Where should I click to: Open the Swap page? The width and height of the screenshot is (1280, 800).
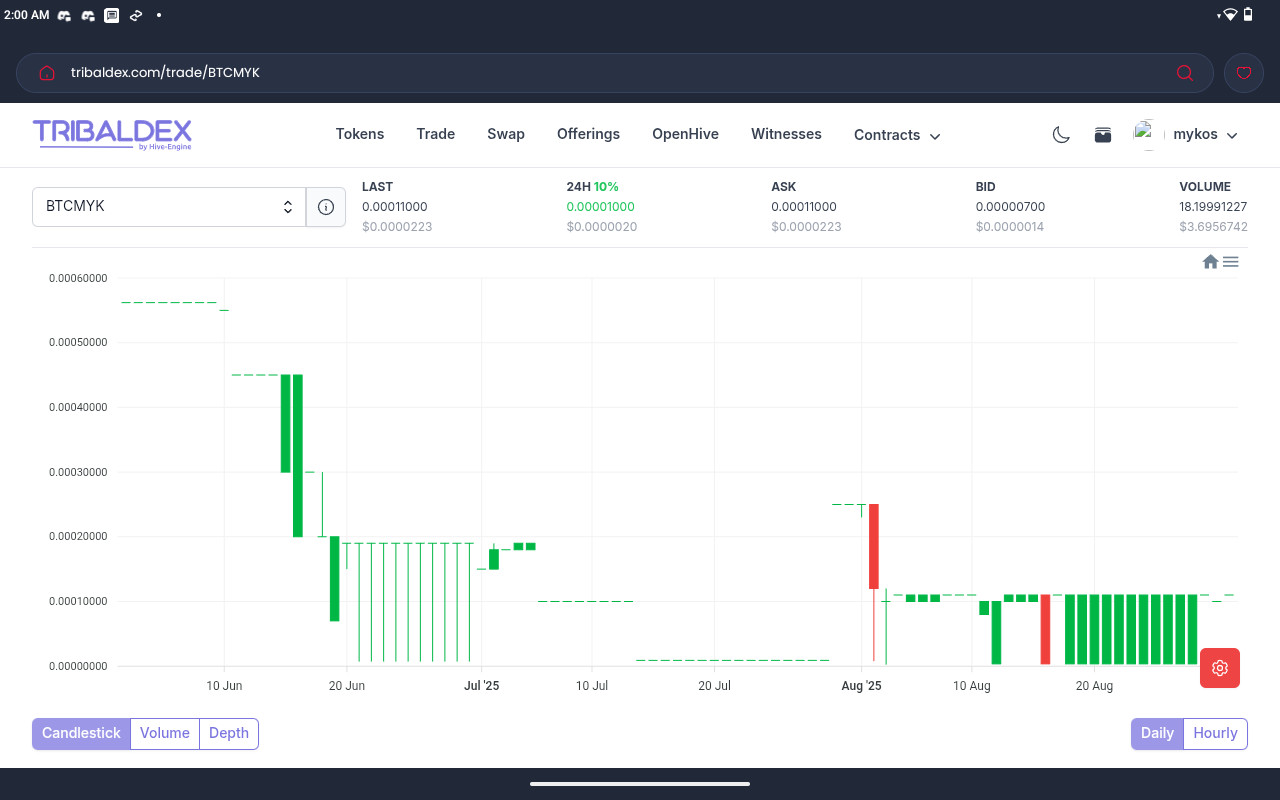pos(506,134)
